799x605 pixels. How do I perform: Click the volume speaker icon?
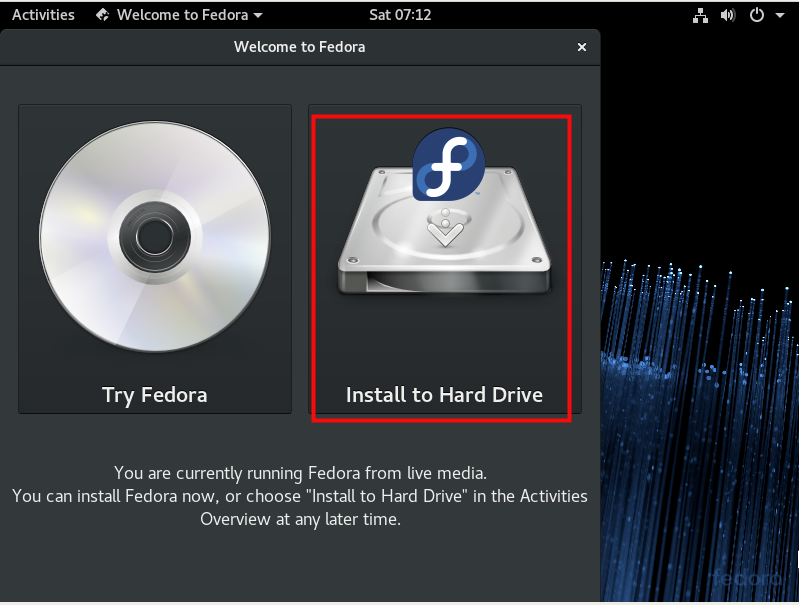[x=728, y=15]
